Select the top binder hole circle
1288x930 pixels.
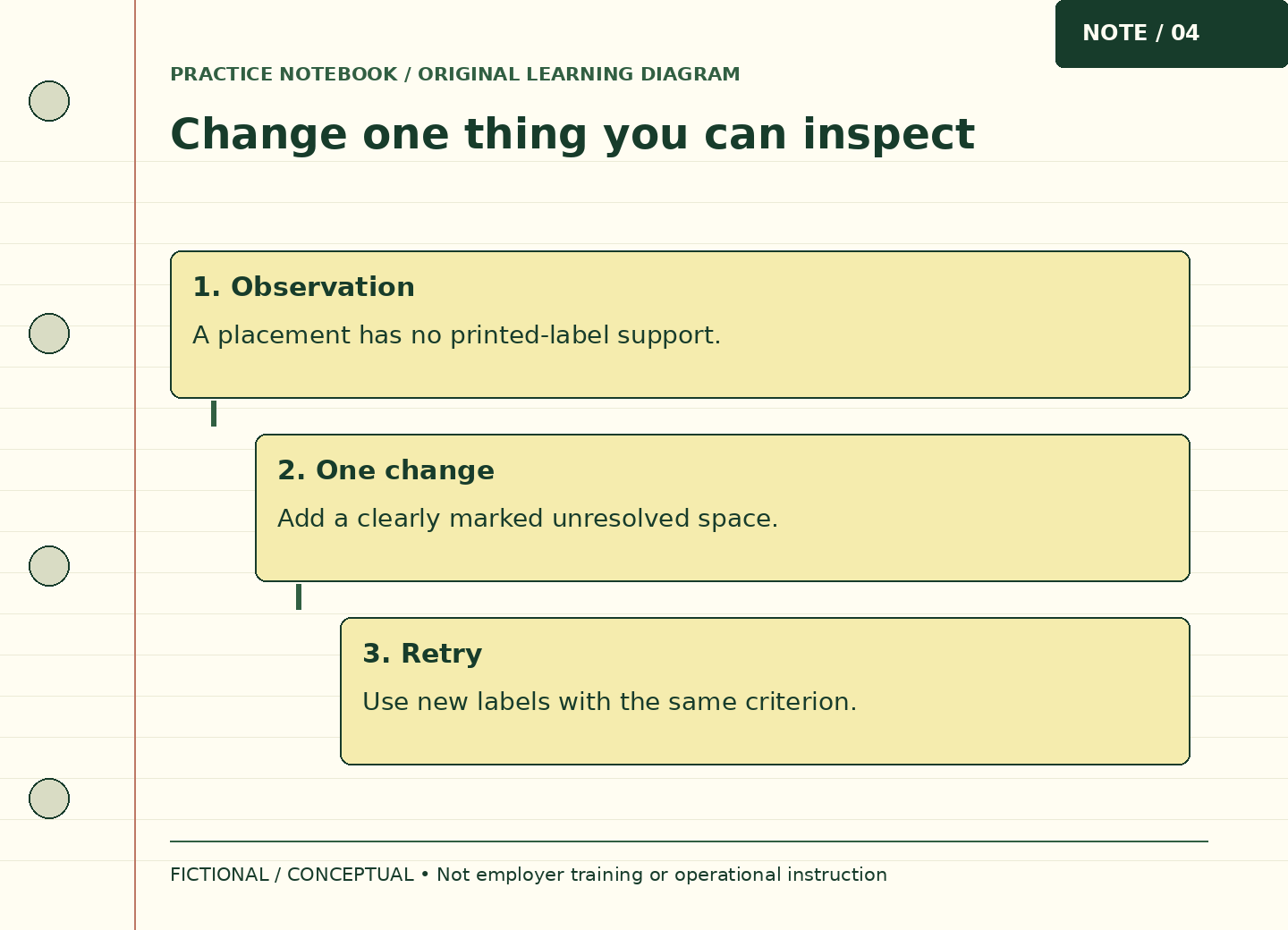(x=49, y=101)
